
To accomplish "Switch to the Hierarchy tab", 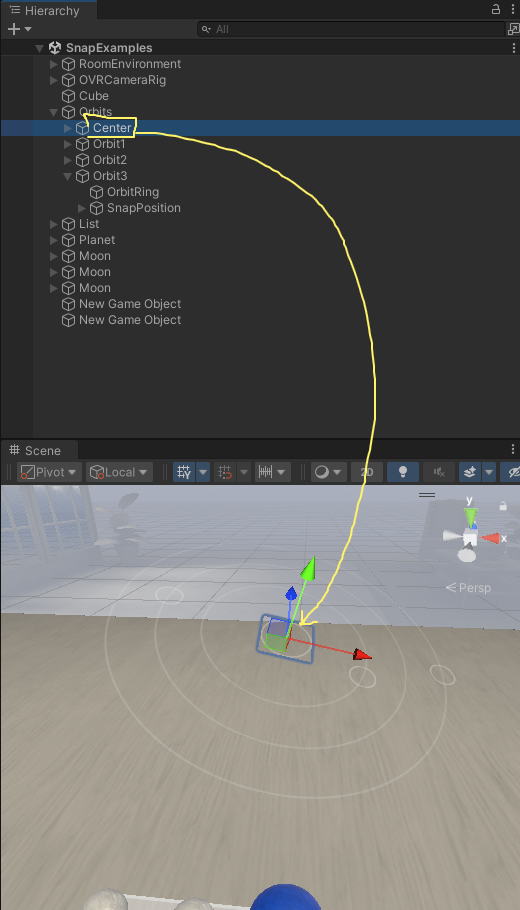I will [48, 10].
